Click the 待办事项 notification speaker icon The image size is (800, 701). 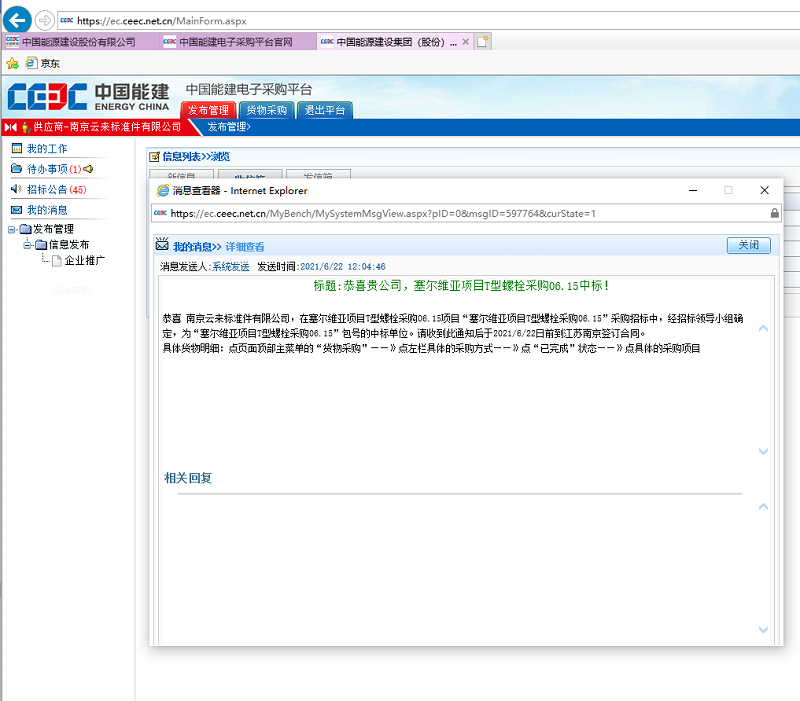(x=89, y=168)
